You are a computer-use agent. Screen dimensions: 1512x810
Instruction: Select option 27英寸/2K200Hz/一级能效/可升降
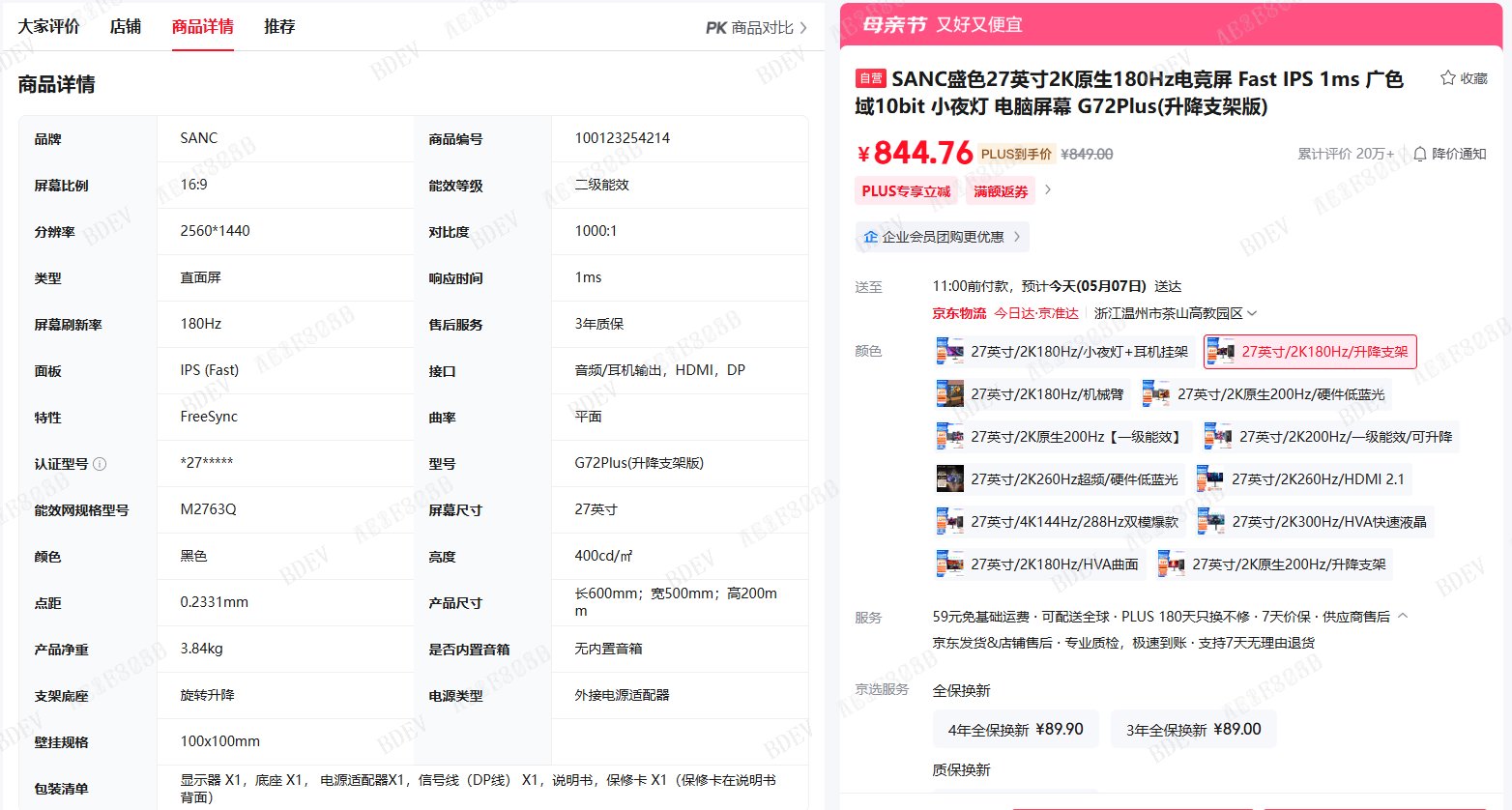pos(1329,437)
